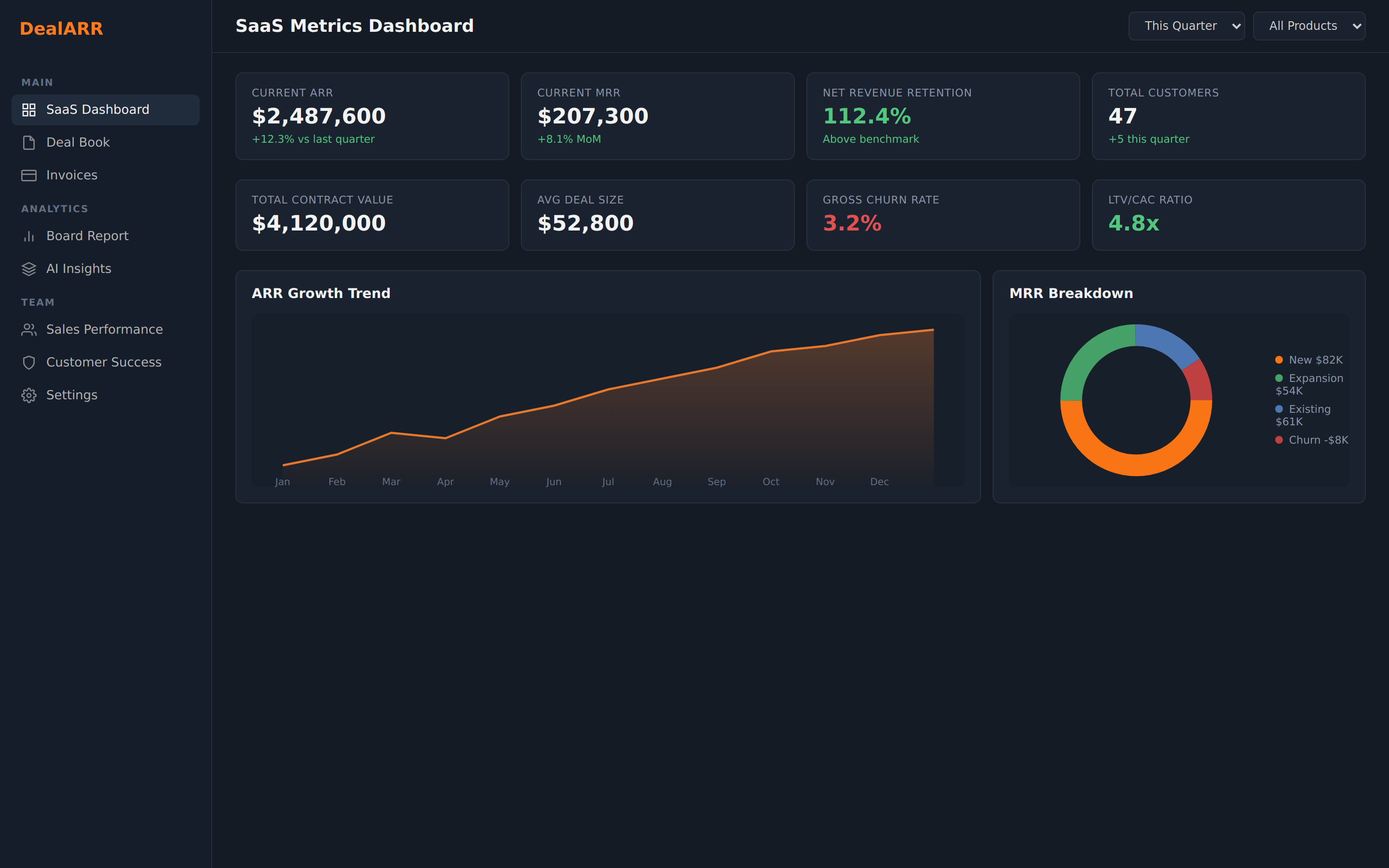Open the This Quarter period dropdown
Image resolution: width=1389 pixels, height=868 pixels.
[1186, 26]
